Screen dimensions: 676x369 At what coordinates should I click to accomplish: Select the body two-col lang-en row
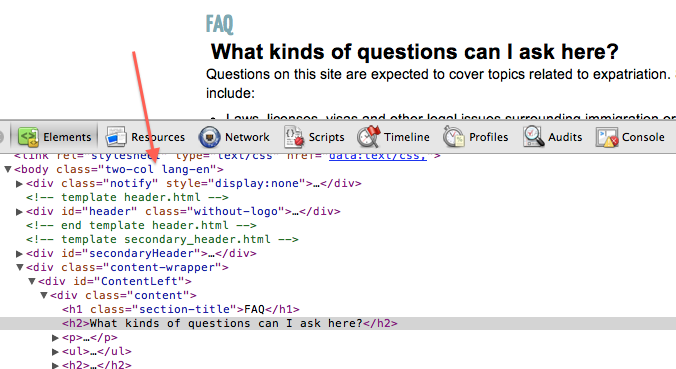(x=119, y=169)
